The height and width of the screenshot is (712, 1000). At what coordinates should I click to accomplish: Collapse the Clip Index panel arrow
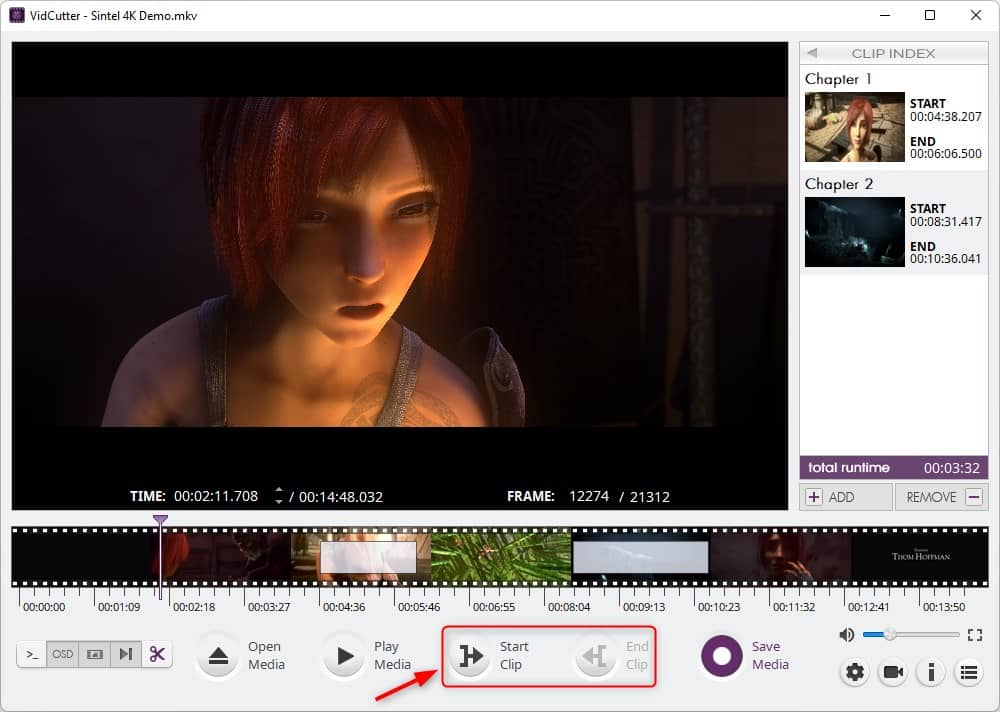pyautogui.click(x=812, y=53)
